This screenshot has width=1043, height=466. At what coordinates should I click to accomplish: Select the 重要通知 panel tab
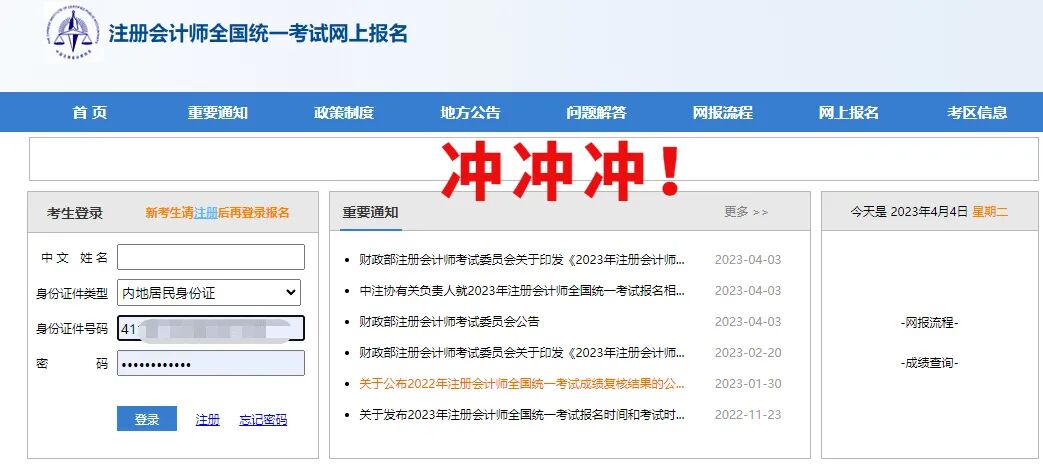coord(371,213)
